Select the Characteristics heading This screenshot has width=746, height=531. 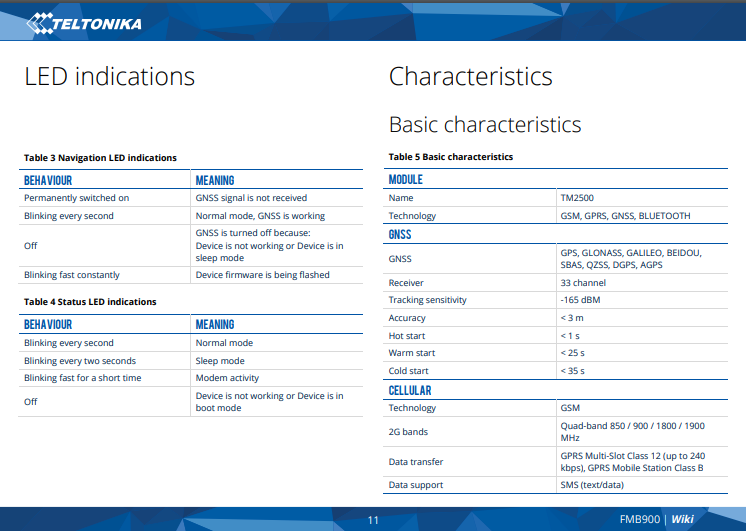pyautogui.click(x=470, y=77)
